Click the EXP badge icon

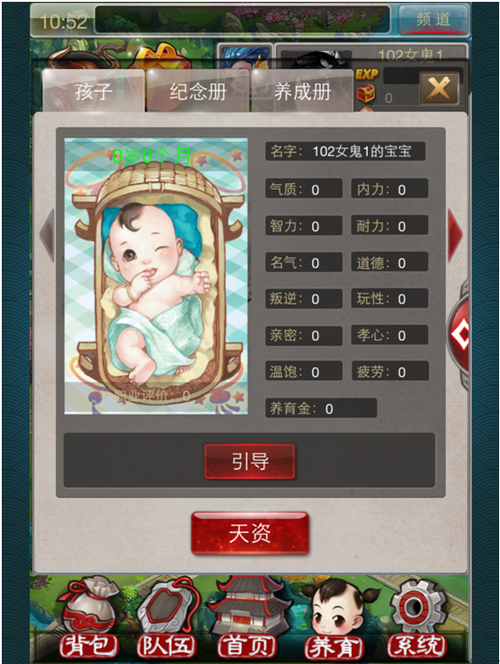(366, 75)
